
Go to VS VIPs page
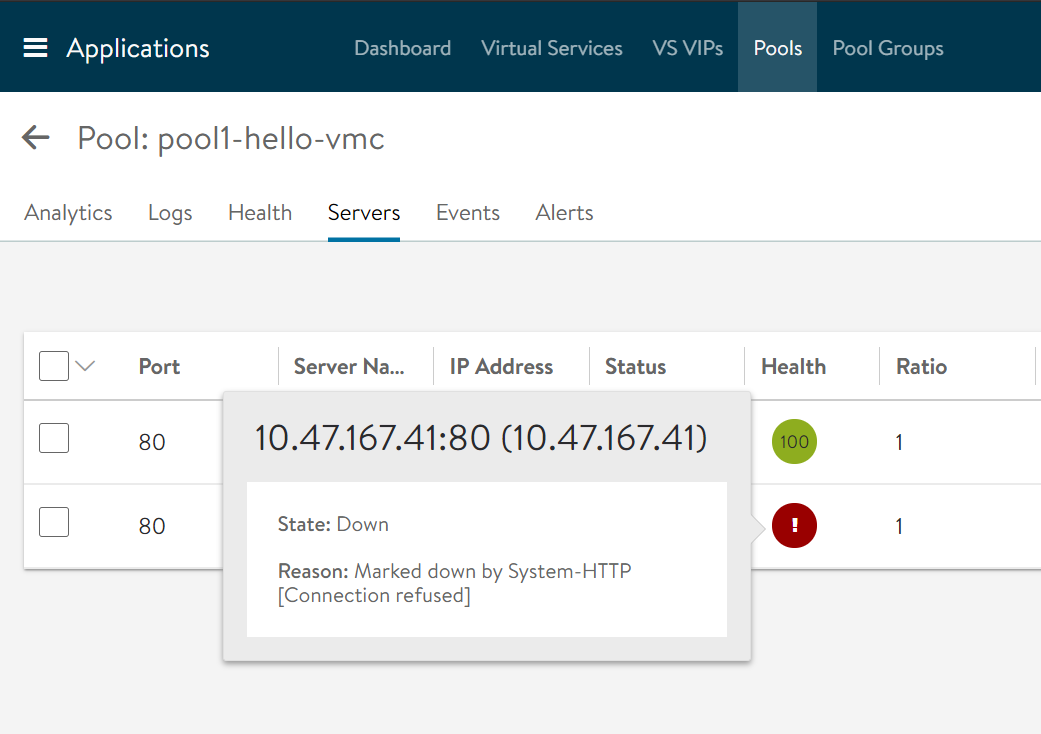(x=687, y=48)
